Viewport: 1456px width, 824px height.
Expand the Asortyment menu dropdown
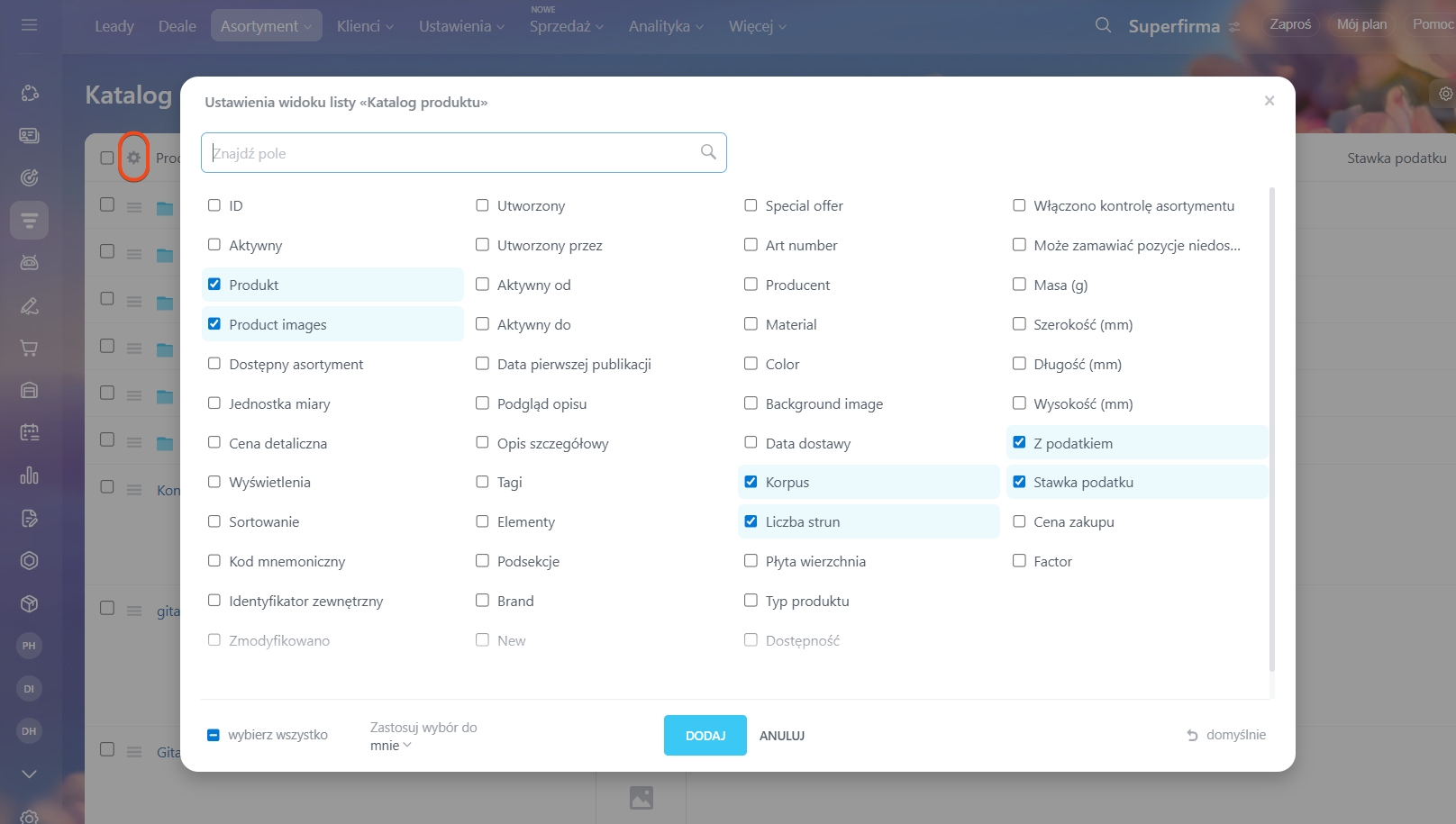(x=266, y=25)
